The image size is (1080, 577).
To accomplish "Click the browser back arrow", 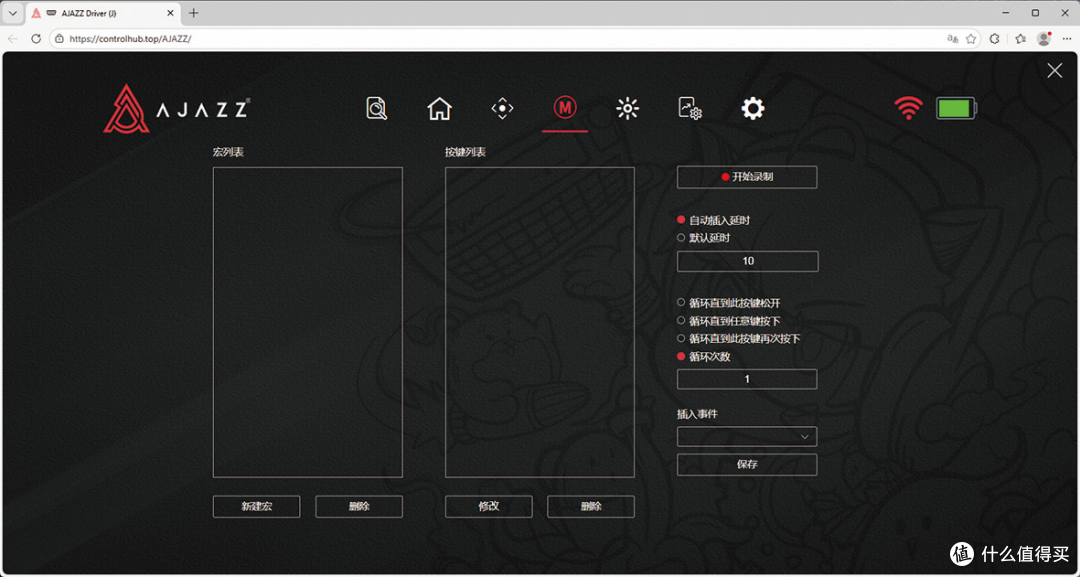I will 13,39.
